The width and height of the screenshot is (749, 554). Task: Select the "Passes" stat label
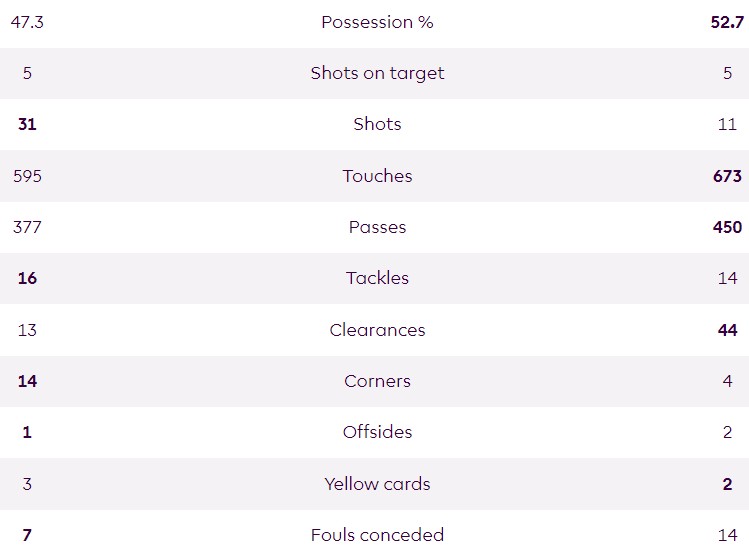tap(377, 227)
